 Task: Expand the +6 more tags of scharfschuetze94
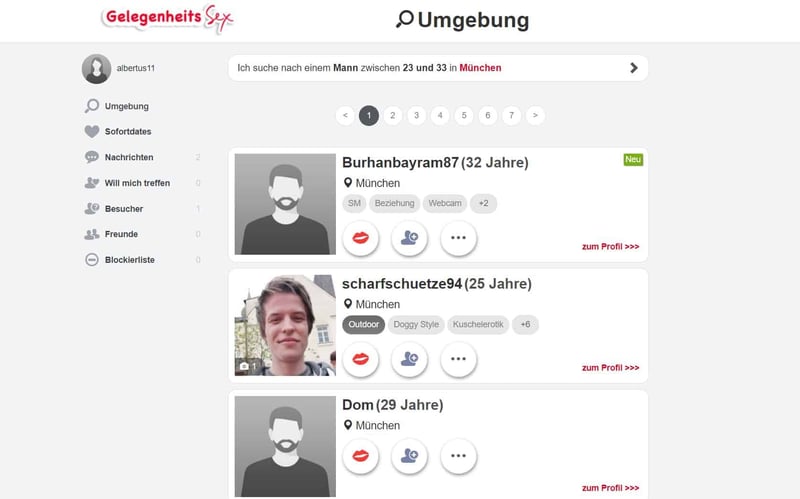525,325
